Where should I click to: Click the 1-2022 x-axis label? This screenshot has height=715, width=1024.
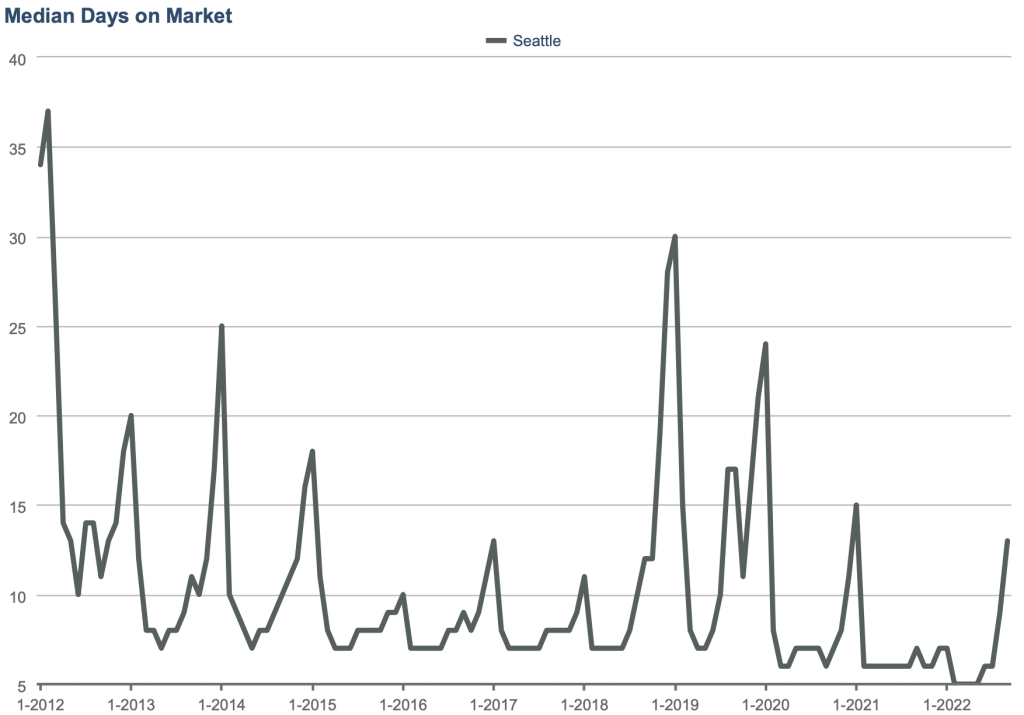(947, 703)
